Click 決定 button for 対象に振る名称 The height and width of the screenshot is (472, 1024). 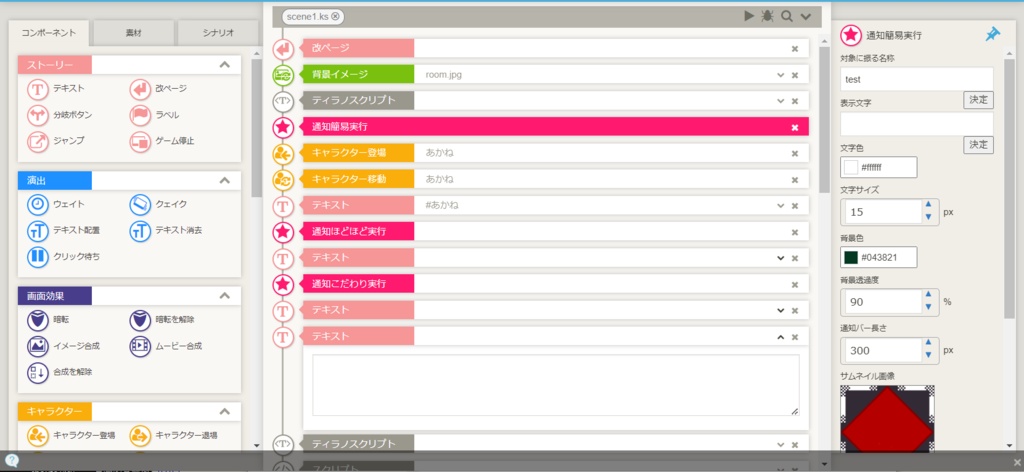(978, 100)
